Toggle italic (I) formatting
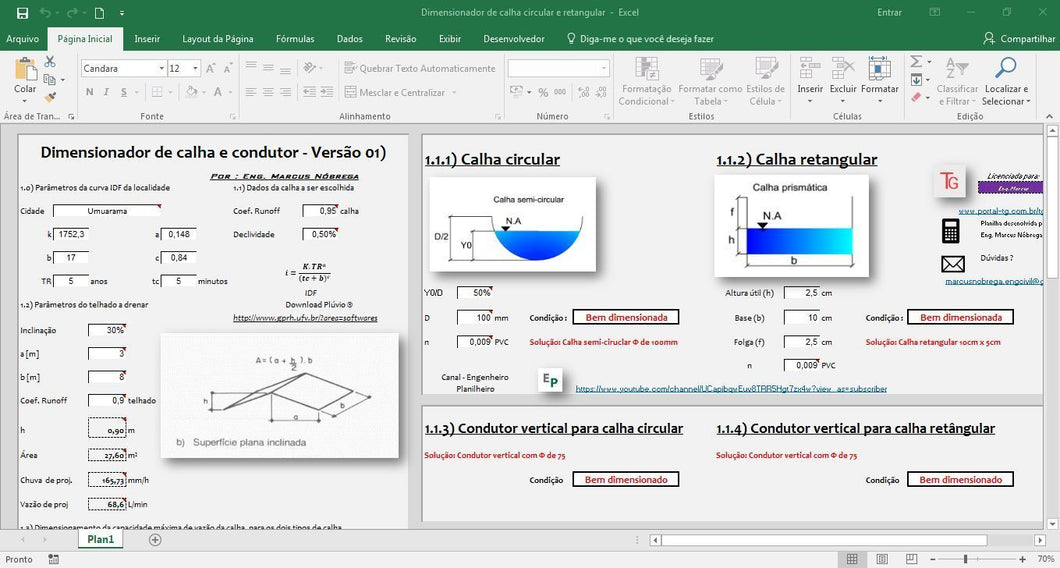Image resolution: width=1060 pixels, height=568 pixels. (x=107, y=92)
